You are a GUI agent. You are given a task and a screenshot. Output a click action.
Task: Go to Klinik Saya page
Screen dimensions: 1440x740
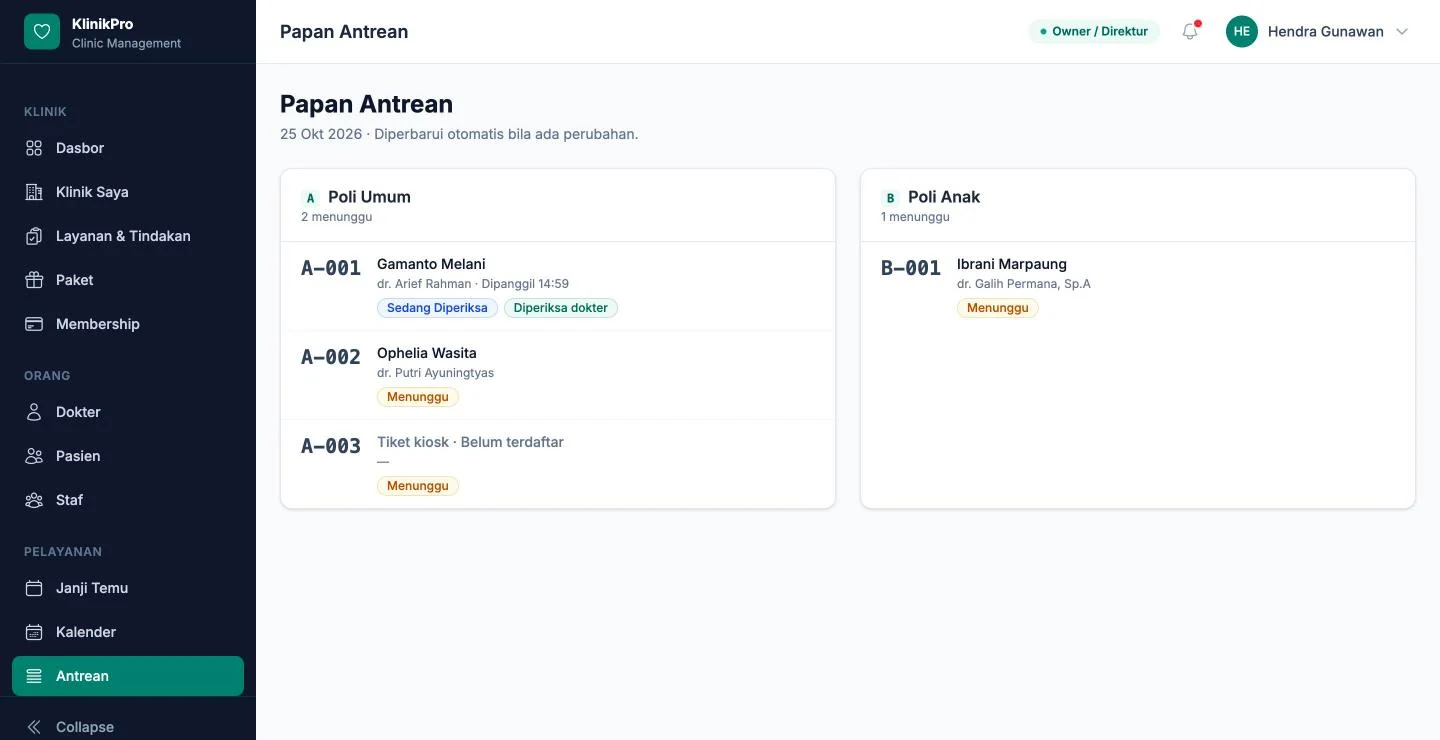tap(128, 192)
